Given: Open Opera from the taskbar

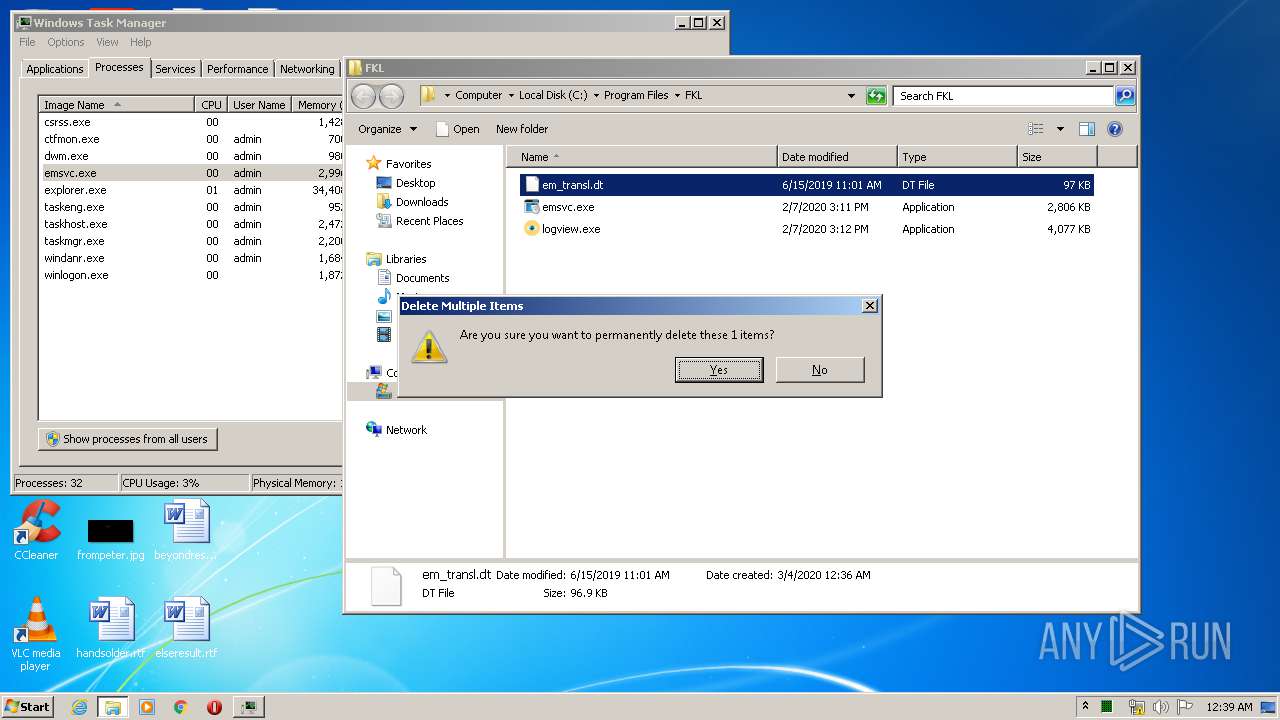Looking at the screenshot, I should pos(214,707).
